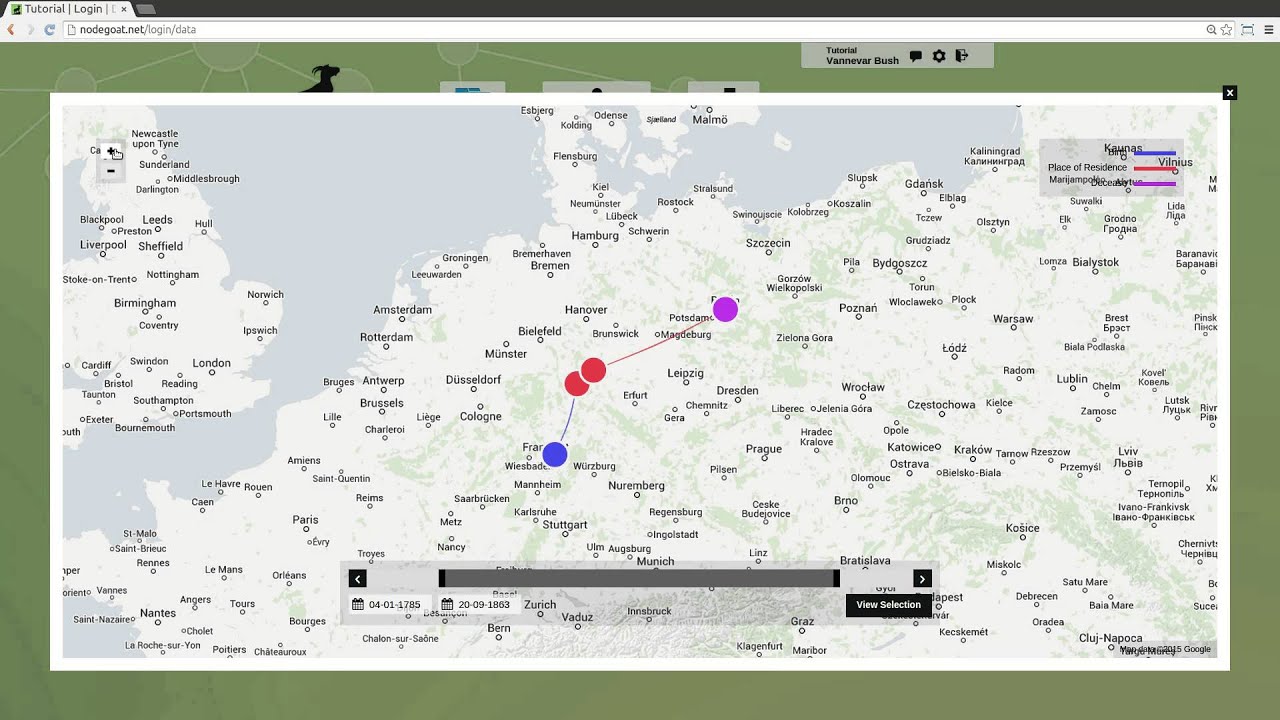
Task: Select the red dot joined to blue line
Action: click(x=575, y=384)
